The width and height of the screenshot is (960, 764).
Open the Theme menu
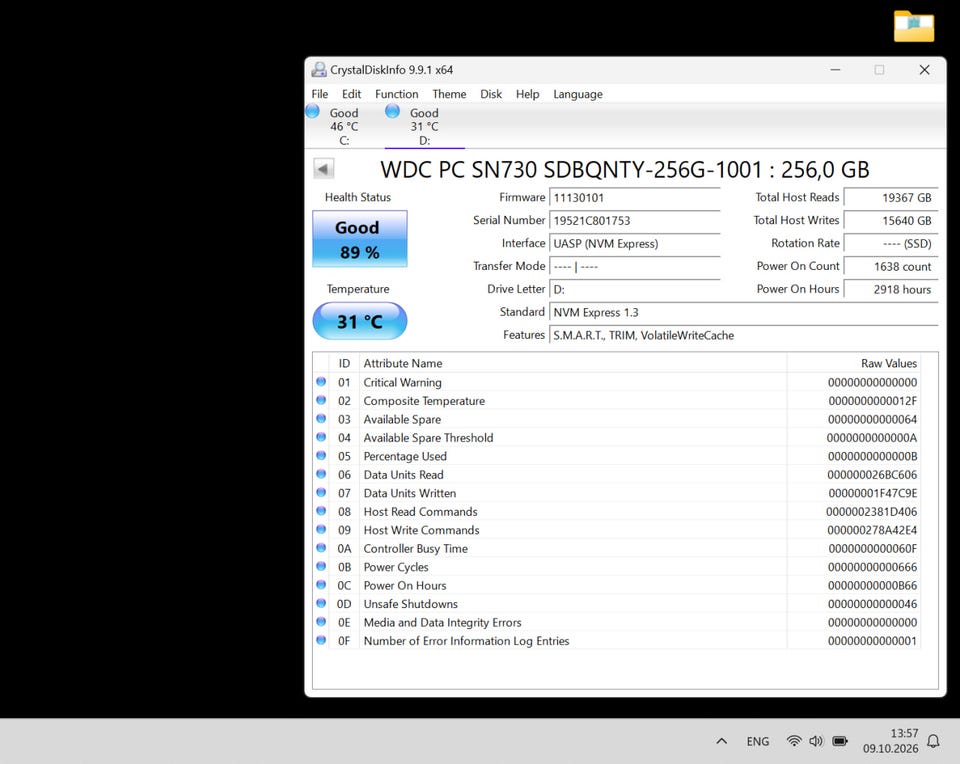pyautogui.click(x=449, y=94)
